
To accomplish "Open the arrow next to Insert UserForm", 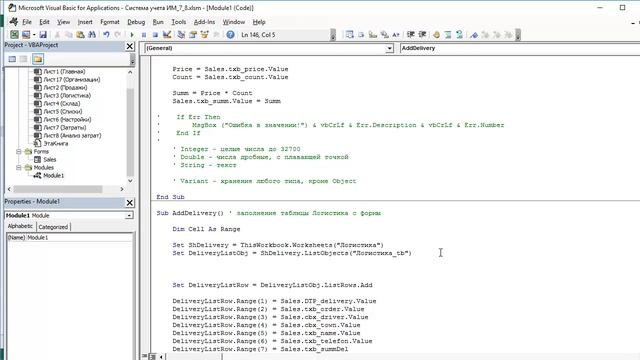I will click(34, 35).
